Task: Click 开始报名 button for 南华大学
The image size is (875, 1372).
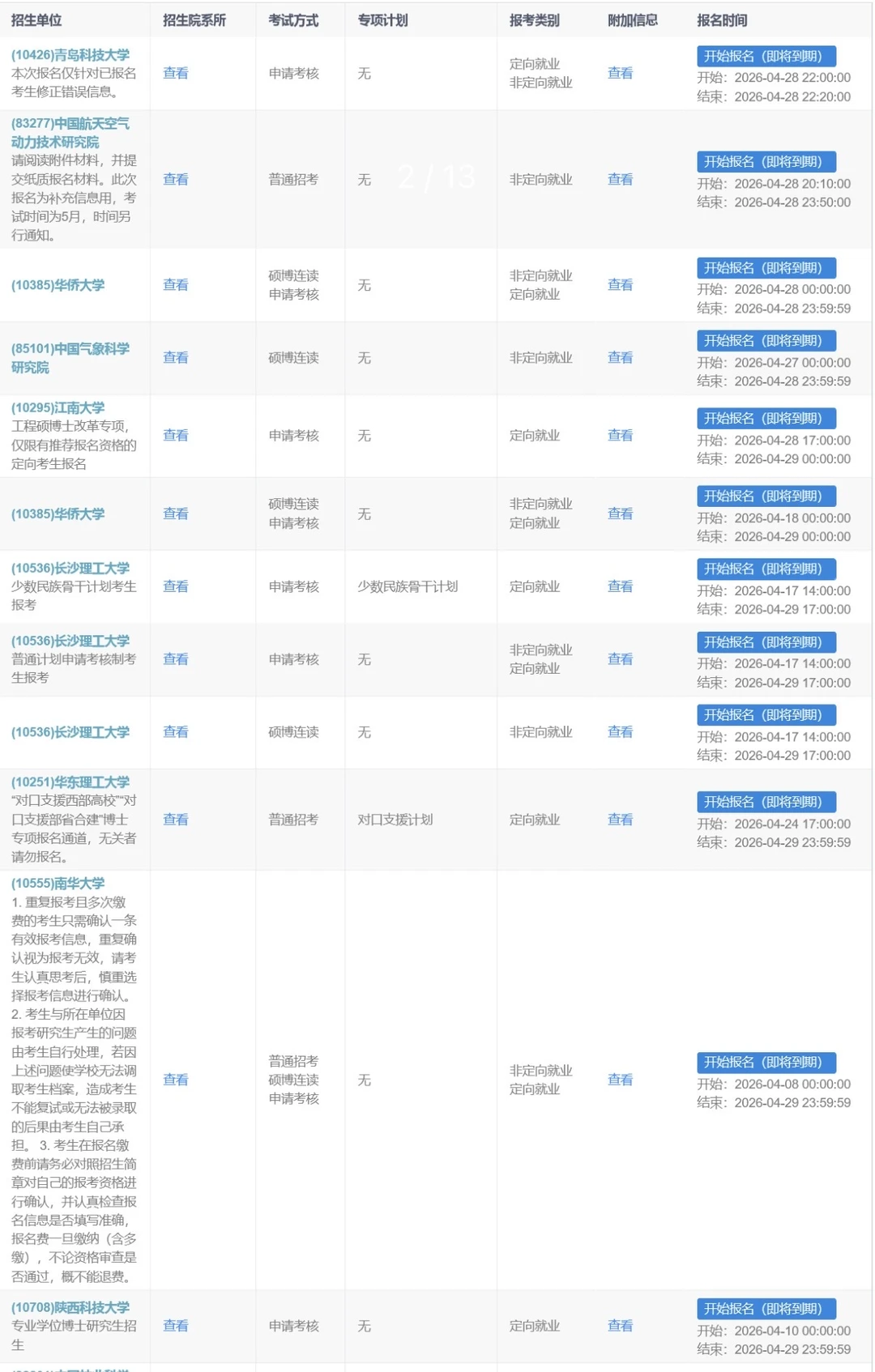Action: tap(766, 1062)
